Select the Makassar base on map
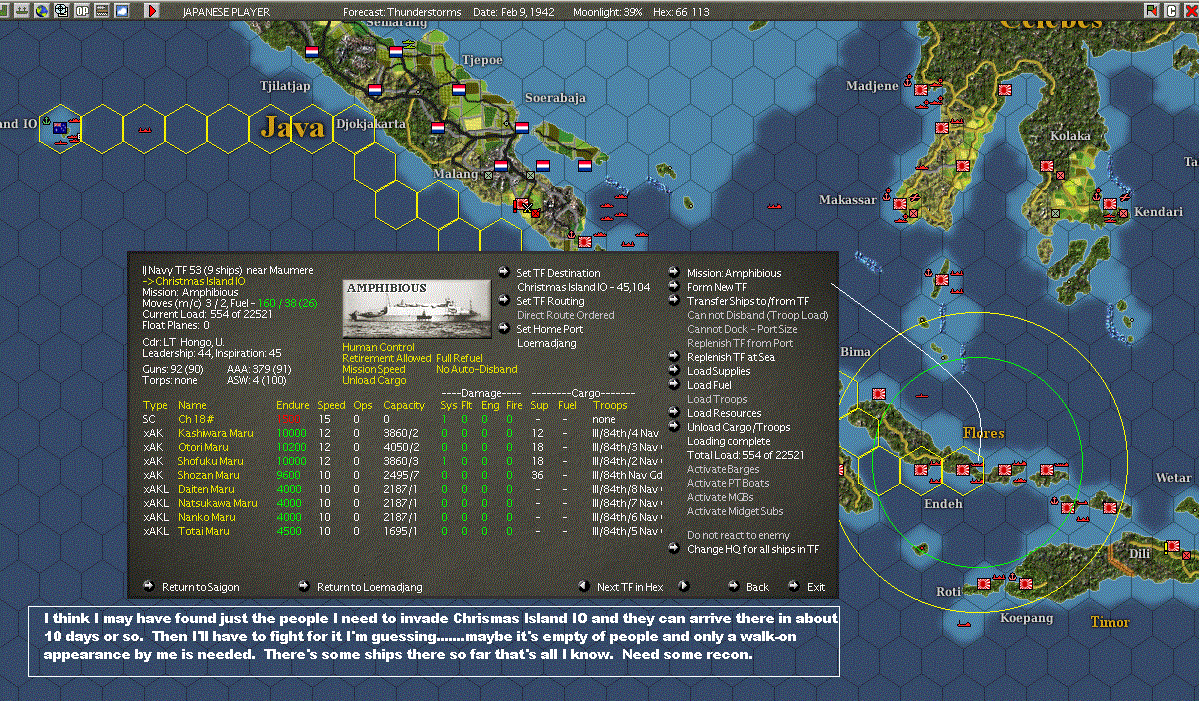This screenshot has width=1199, height=701. pyautogui.click(x=900, y=204)
